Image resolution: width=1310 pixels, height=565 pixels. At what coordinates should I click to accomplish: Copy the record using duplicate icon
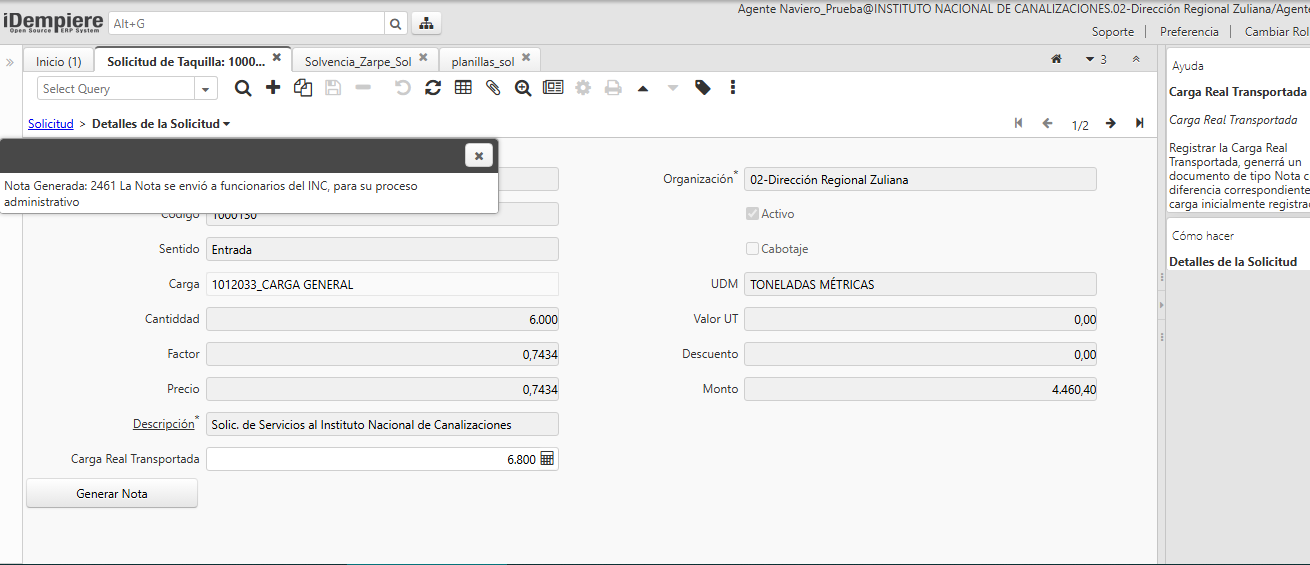303,88
